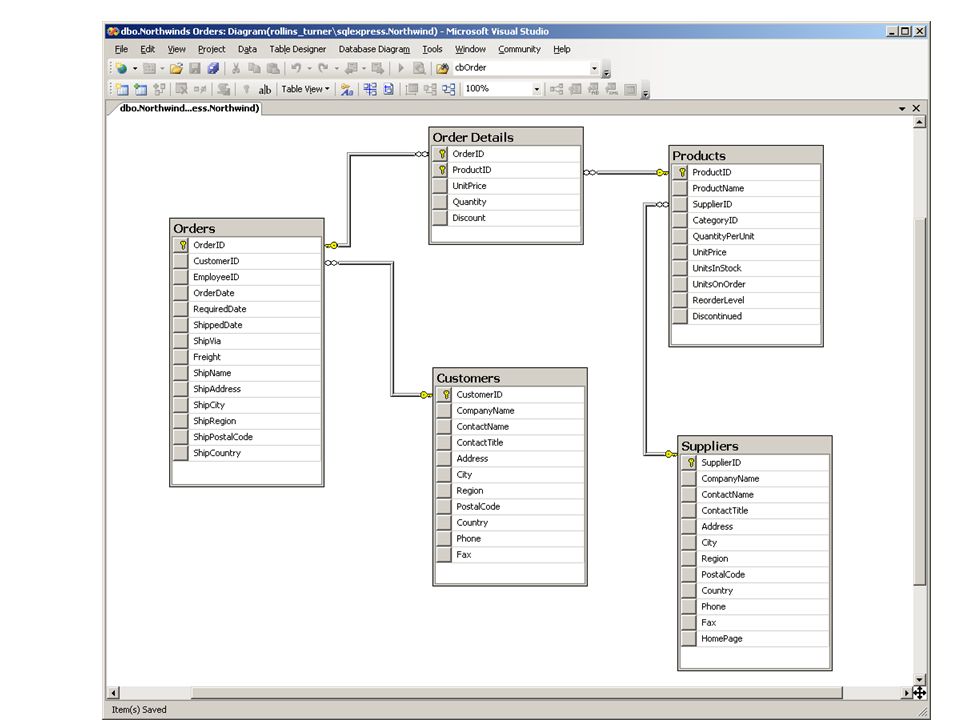
Task: Select the Order Details table title bar
Action: pos(506,137)
